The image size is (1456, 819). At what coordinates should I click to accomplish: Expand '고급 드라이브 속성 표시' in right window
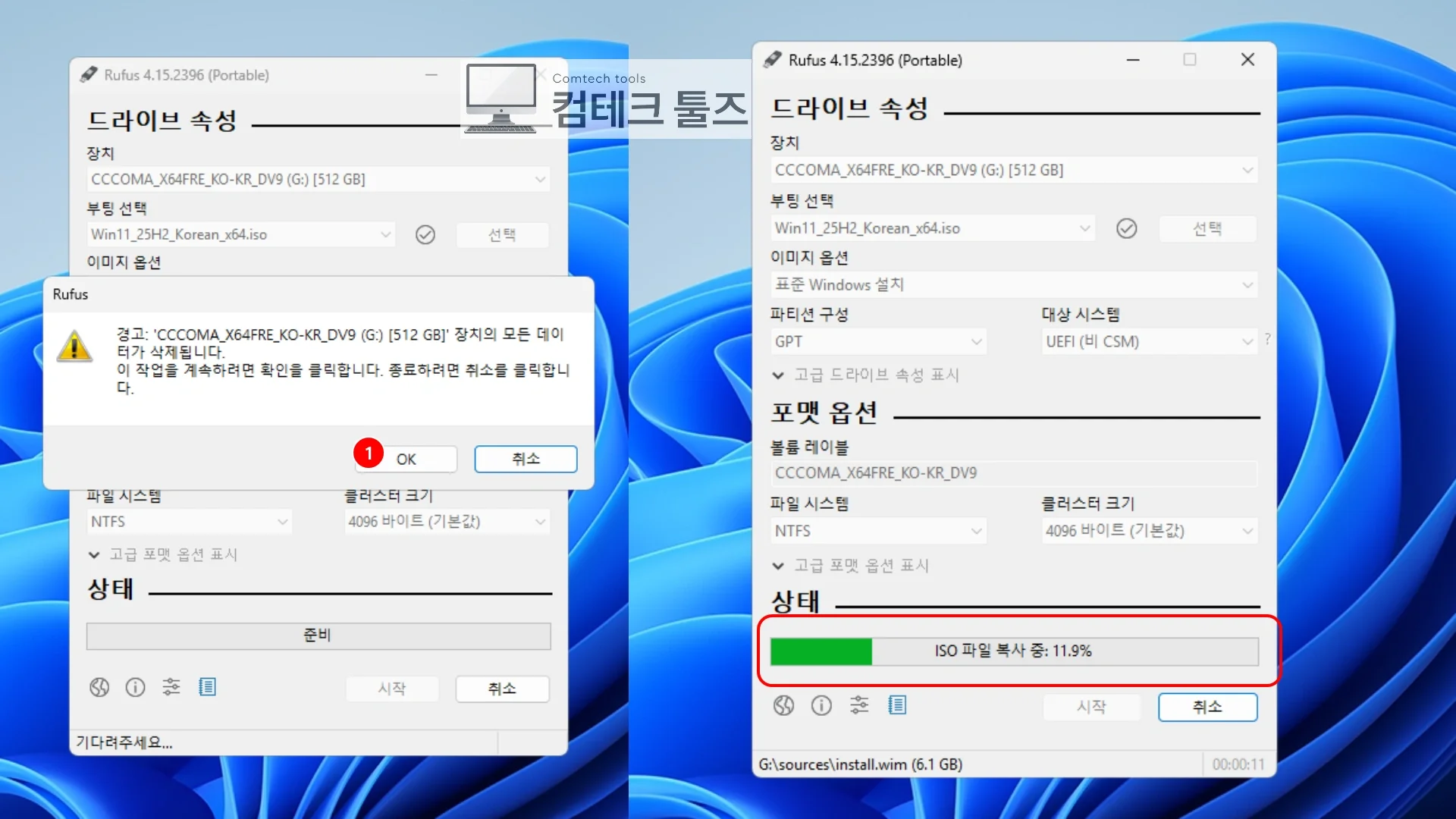point(865,375)
